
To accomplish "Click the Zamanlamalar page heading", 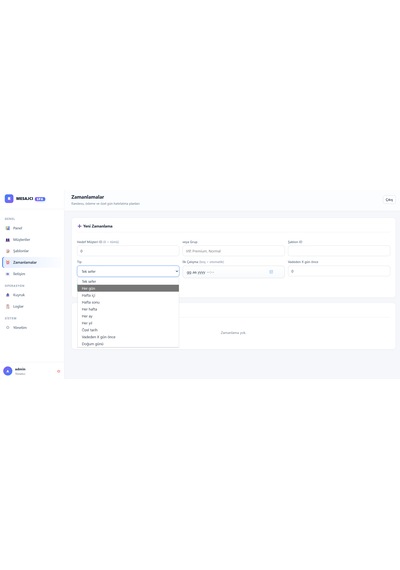I will 88,197.
